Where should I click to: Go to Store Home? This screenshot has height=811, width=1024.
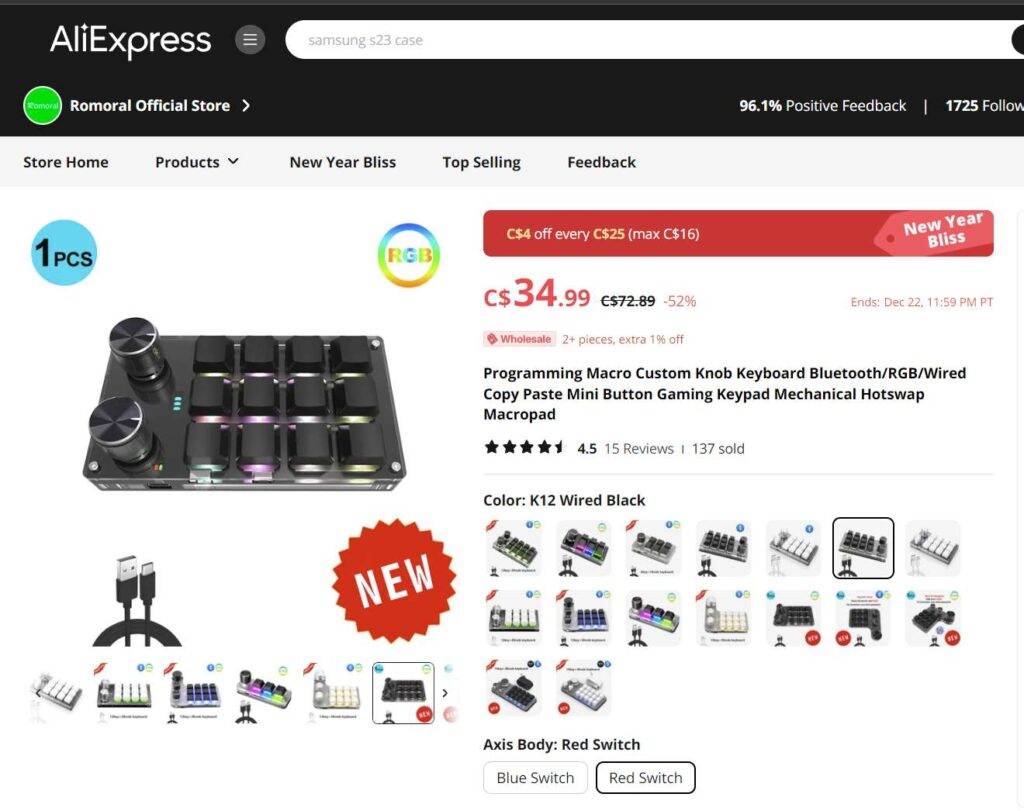click(x=66, y=162)
